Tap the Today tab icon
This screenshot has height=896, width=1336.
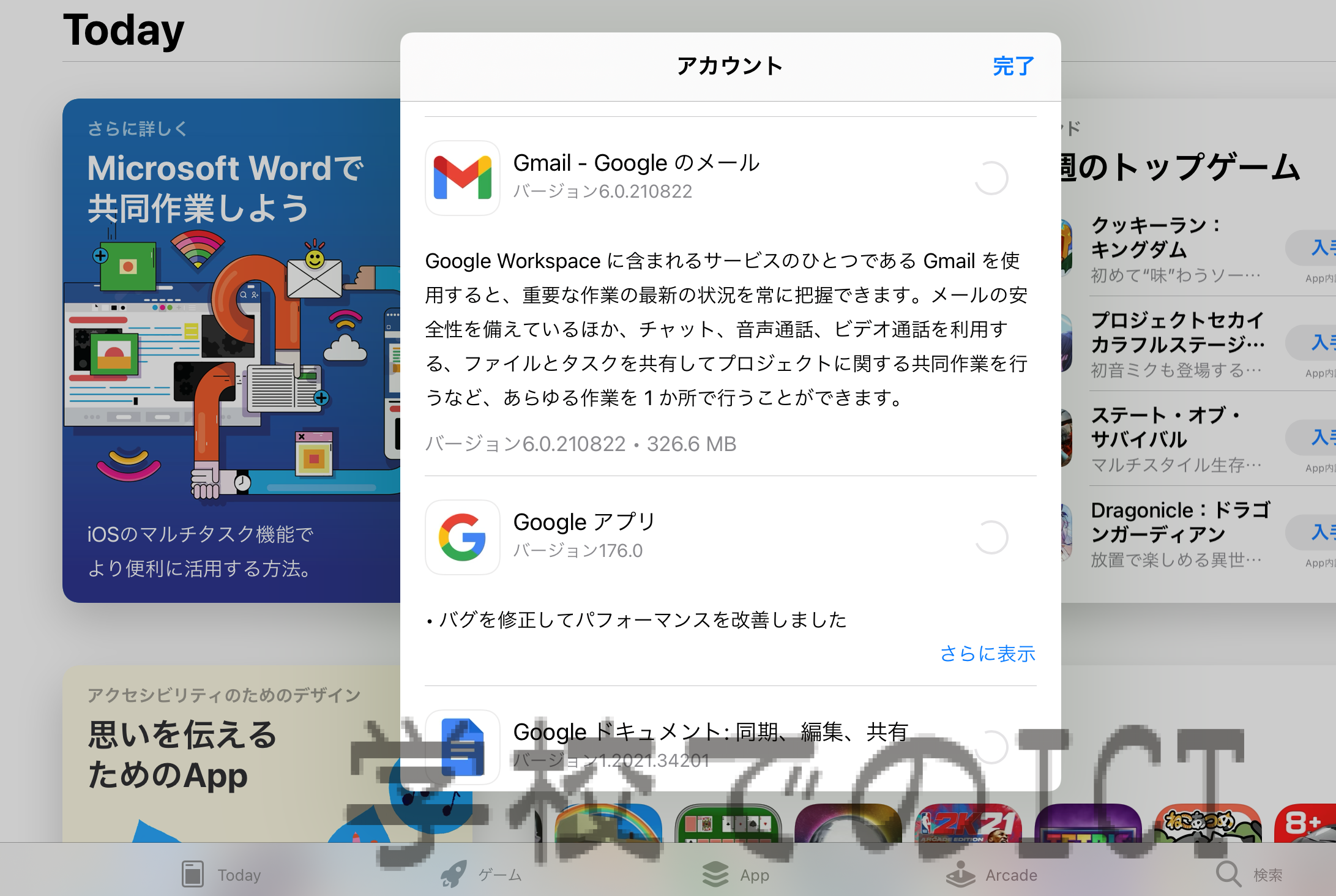point(192,874)
